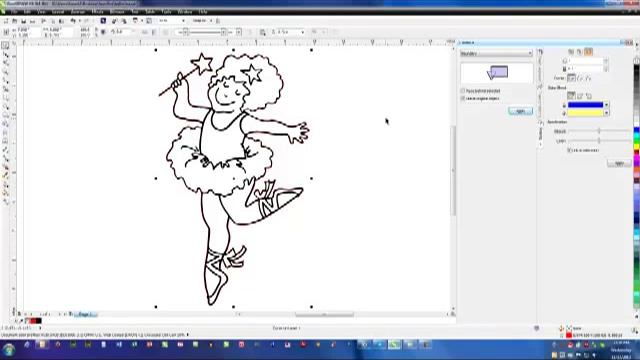The height and width of the screenshot is (360, 640).
Task: Select the bevel corner contour option
Action: tap(588, 78)
